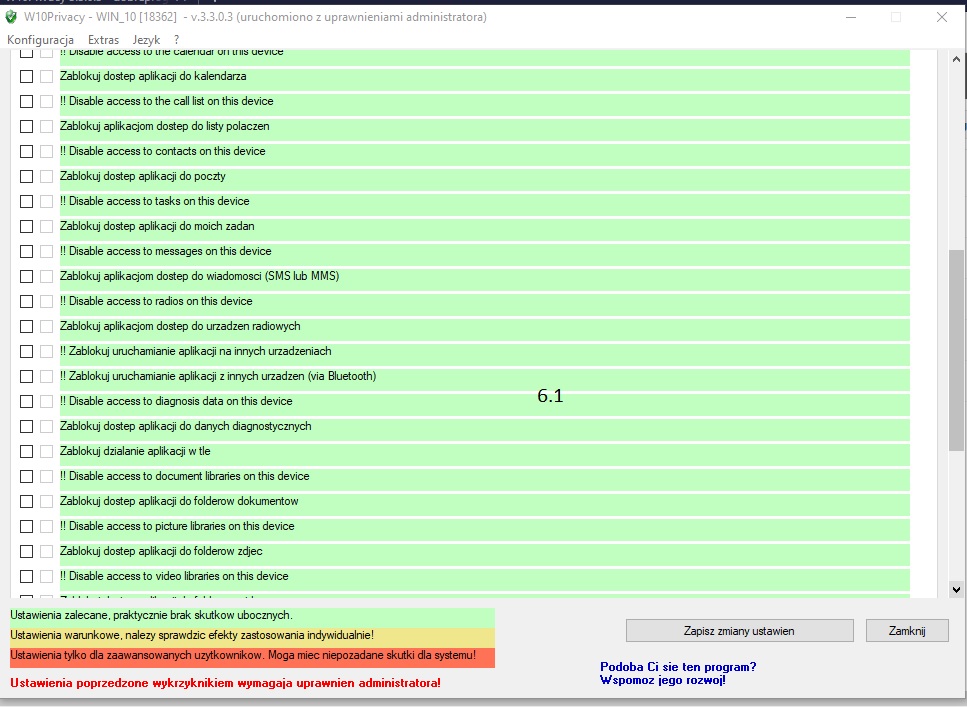
Task: Open the question mark help menu
Action: coord(176,39)
